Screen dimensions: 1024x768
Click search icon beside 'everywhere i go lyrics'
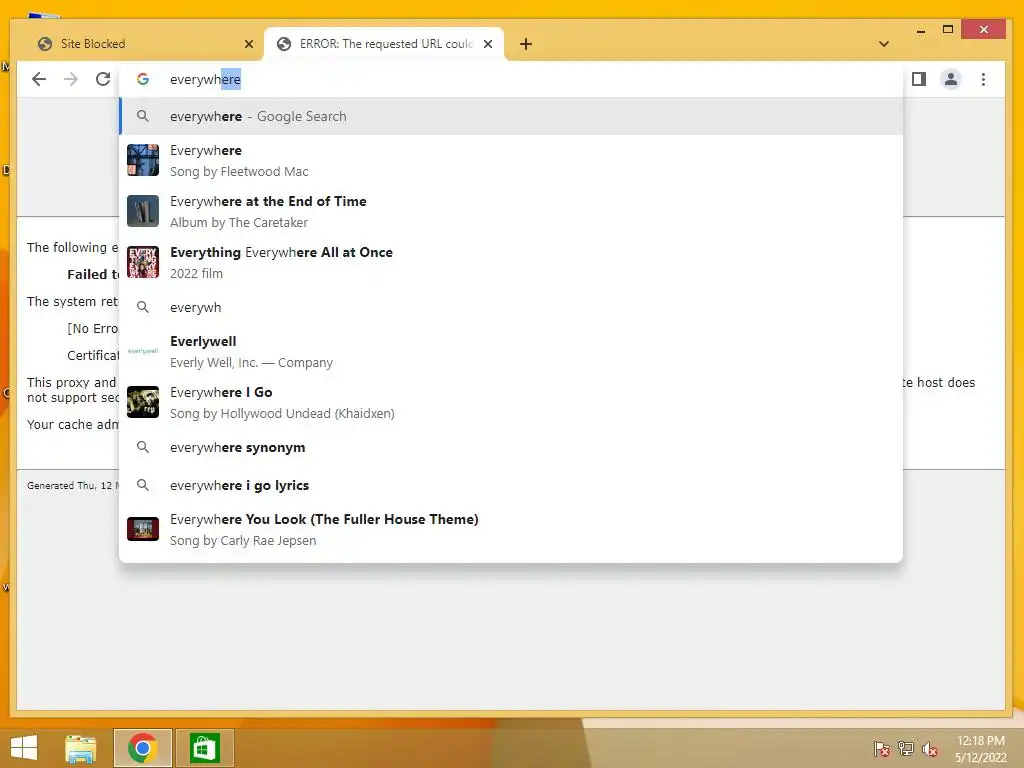pos(143,485)
